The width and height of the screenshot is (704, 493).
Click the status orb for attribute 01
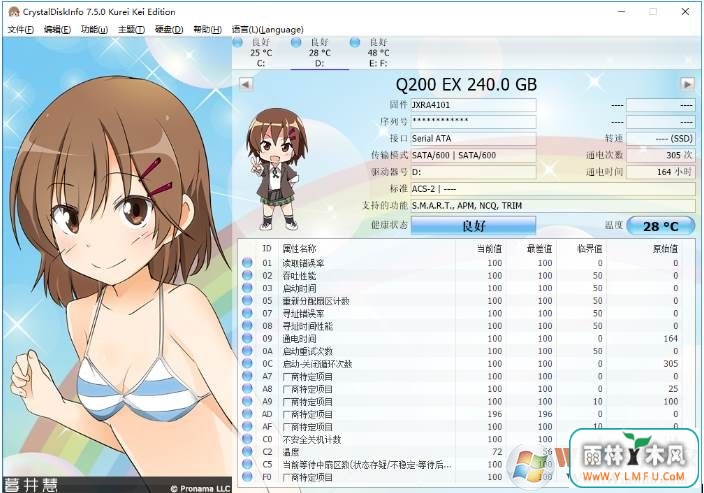[247, 263]
